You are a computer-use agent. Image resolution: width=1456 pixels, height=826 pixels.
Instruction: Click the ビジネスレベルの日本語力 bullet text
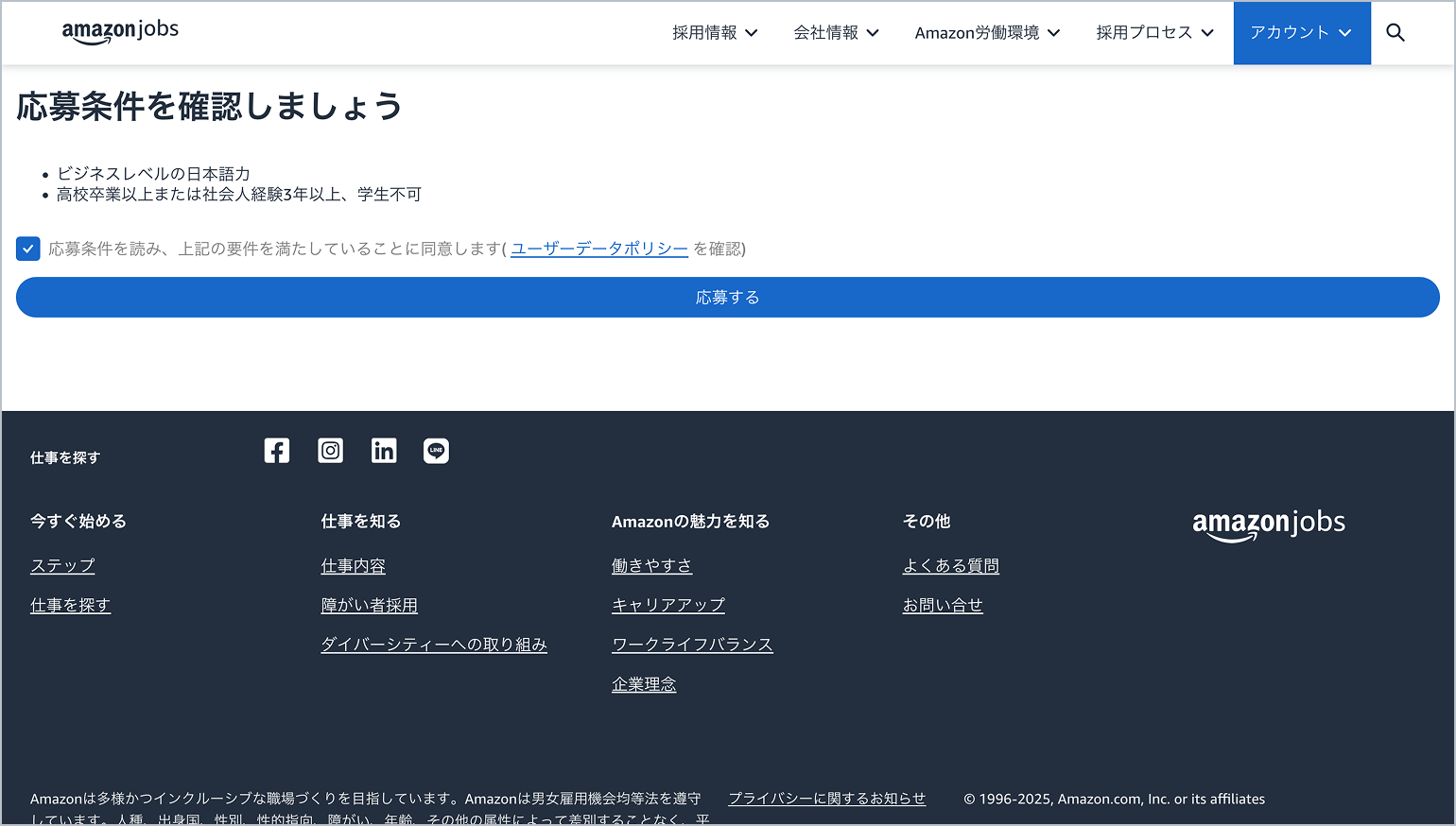(153, 174)
